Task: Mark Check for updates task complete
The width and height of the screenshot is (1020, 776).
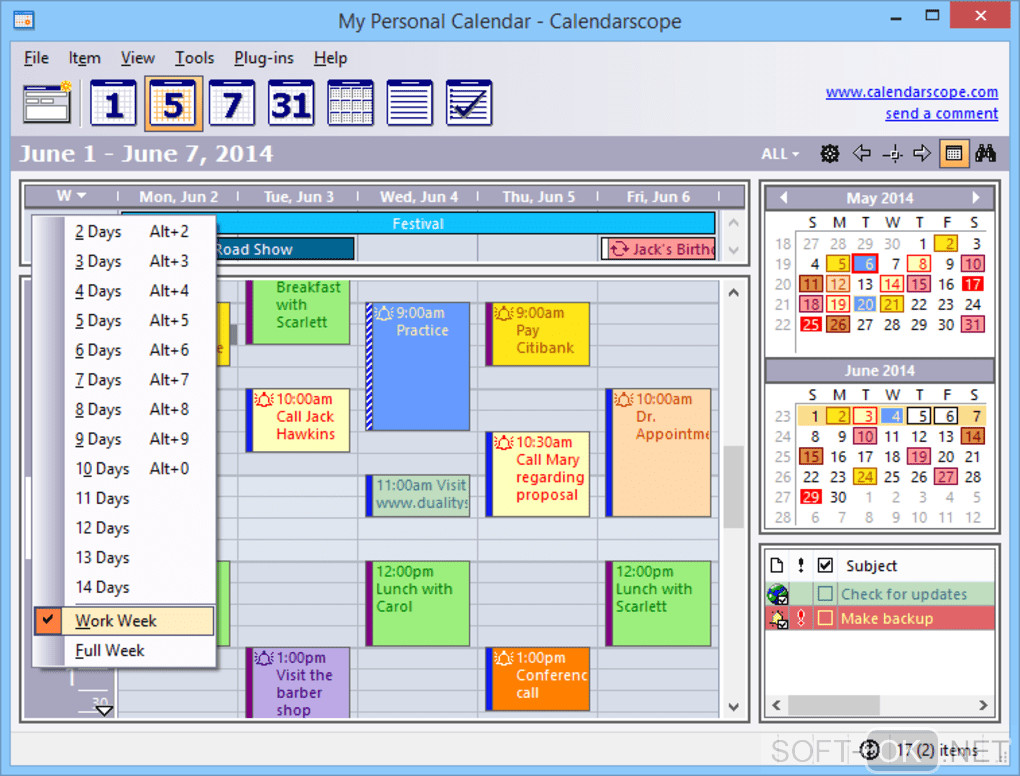Action: point(825,594)
